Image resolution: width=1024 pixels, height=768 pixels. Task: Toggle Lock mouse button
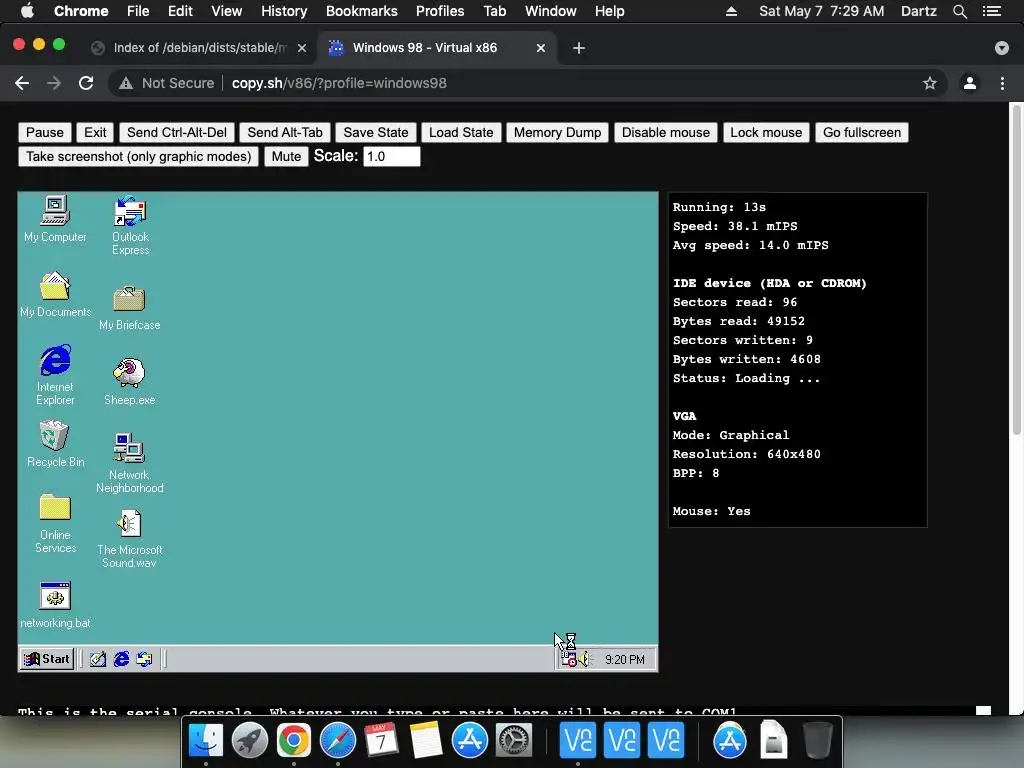click(x=766, y=133)
